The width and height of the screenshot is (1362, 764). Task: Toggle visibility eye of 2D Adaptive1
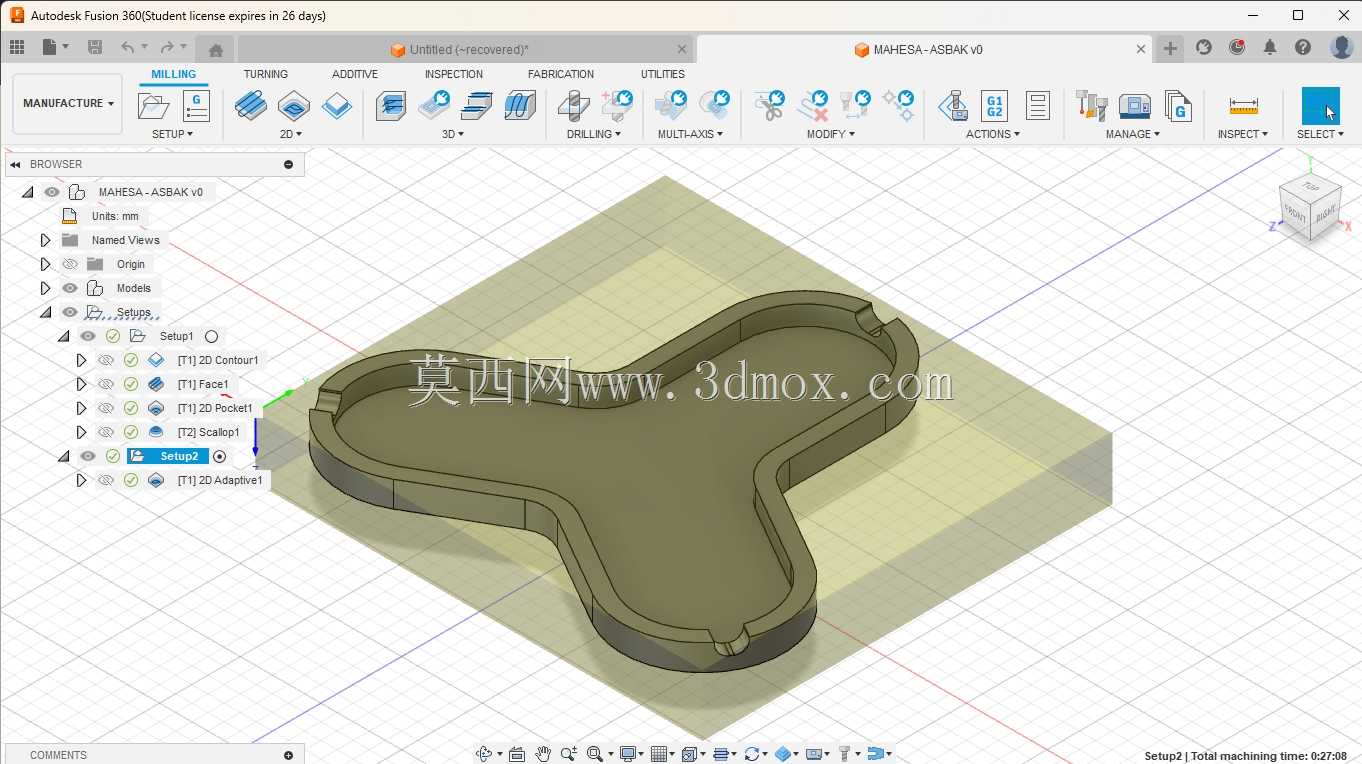(106, 480)
